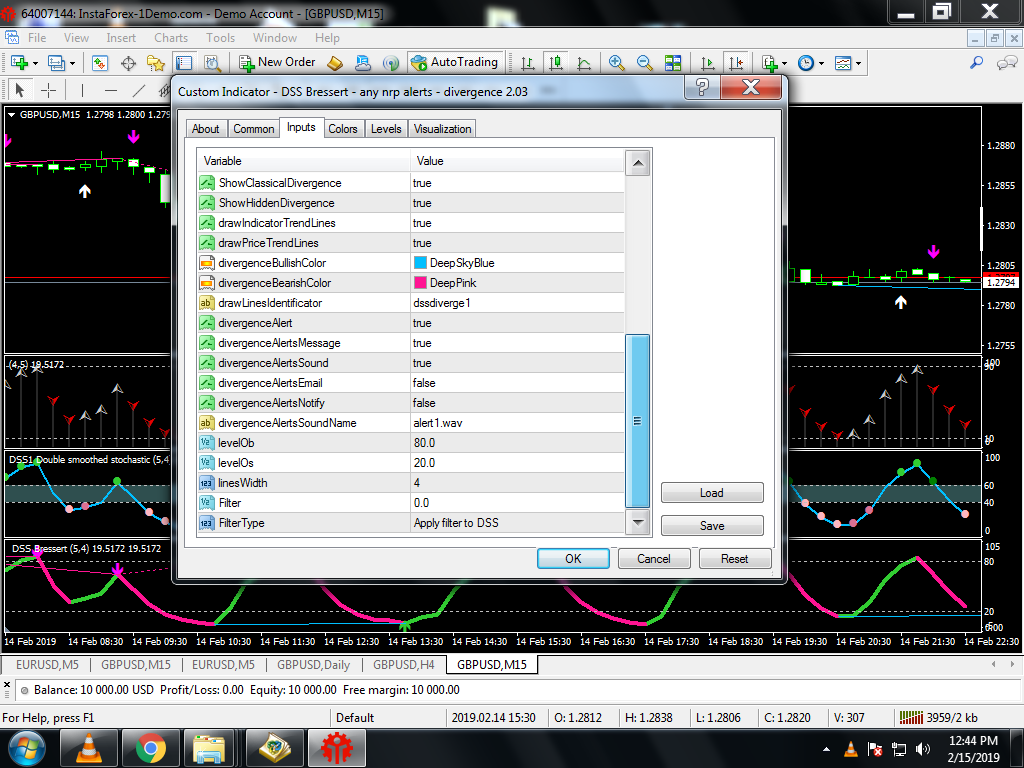Click the Reset button
Screen dimensions: 1024x768
[x=734, y=558]
